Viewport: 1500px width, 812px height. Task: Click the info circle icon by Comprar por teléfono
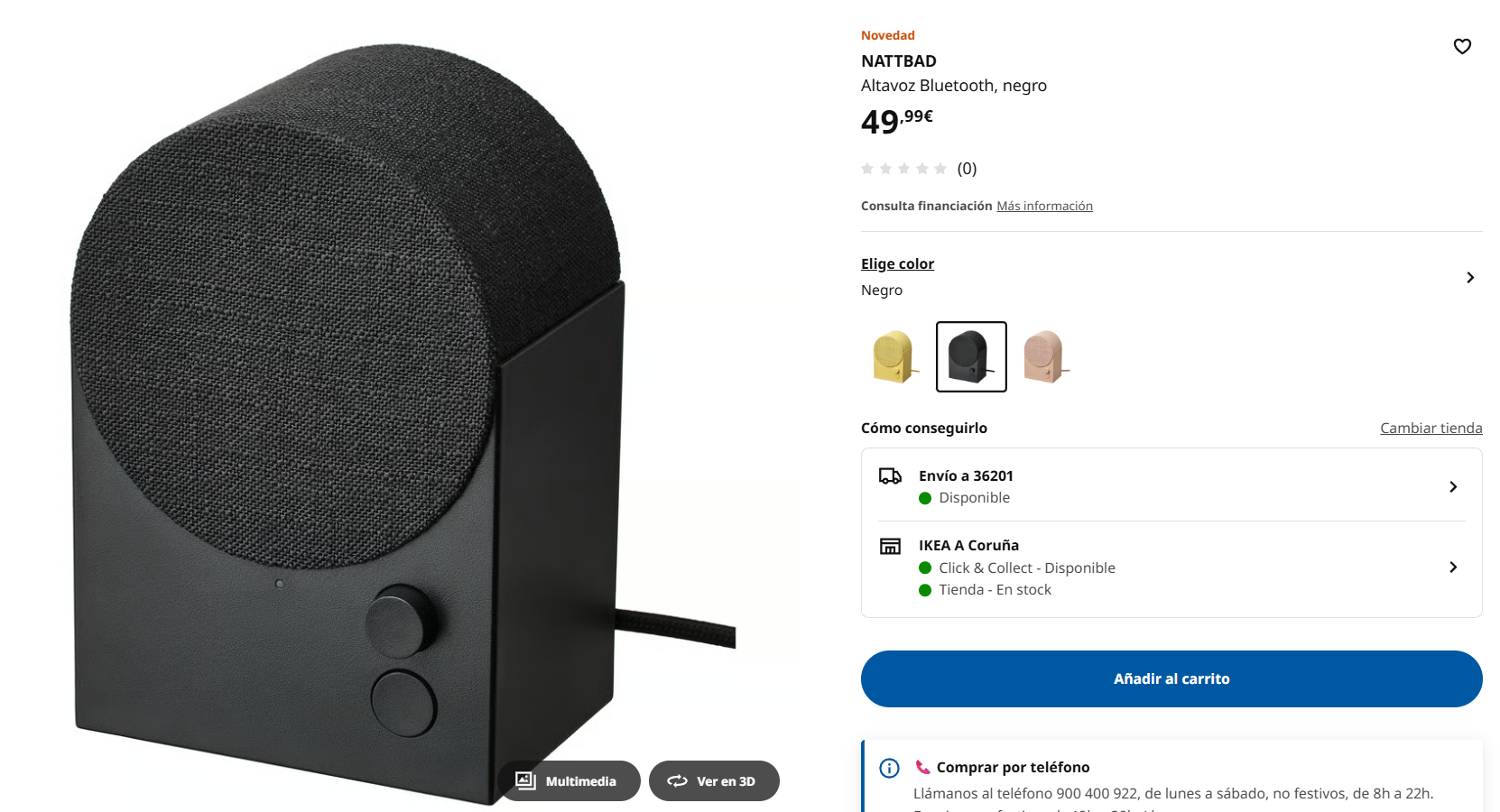[889, 768]
